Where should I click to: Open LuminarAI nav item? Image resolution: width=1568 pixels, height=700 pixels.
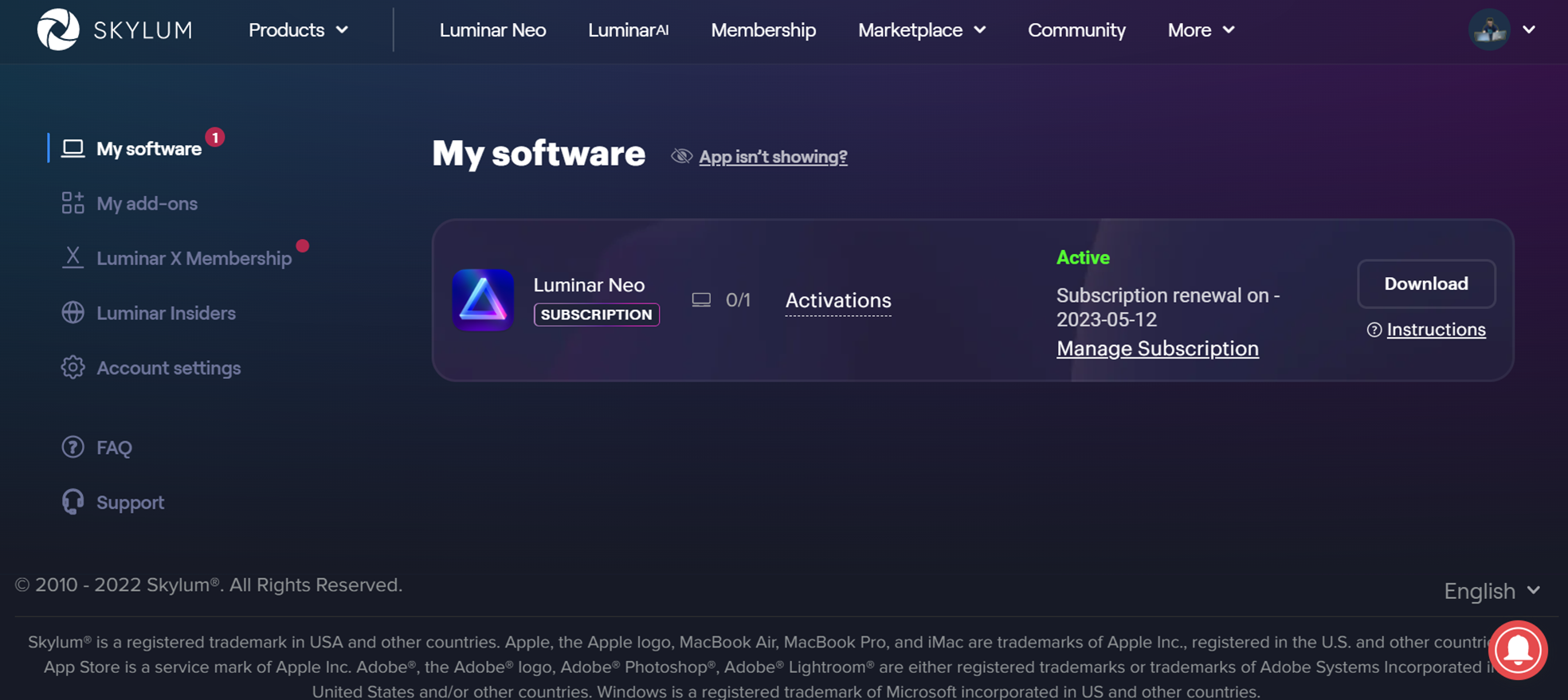[x=628, y=30]
